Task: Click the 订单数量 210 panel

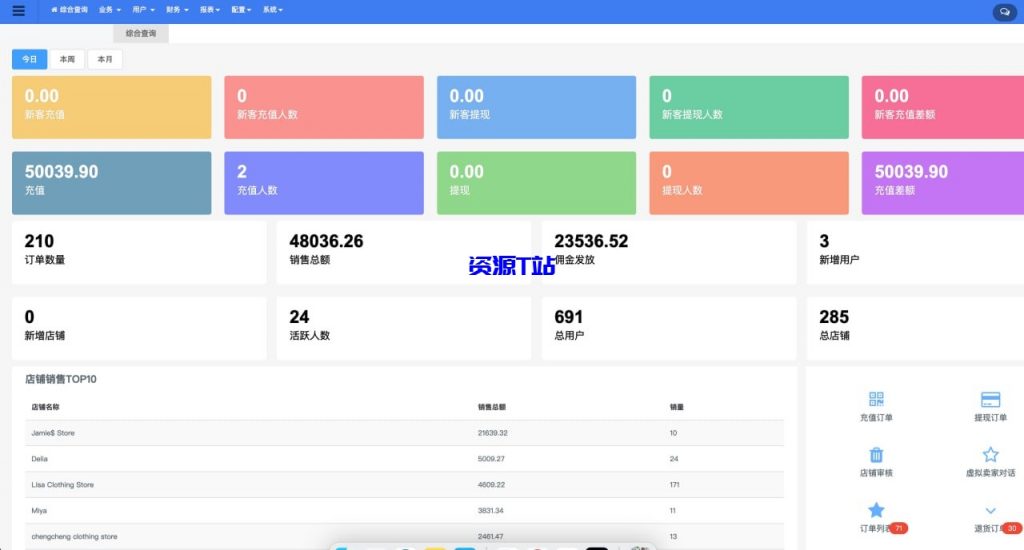Action: (x=139, y=252)
